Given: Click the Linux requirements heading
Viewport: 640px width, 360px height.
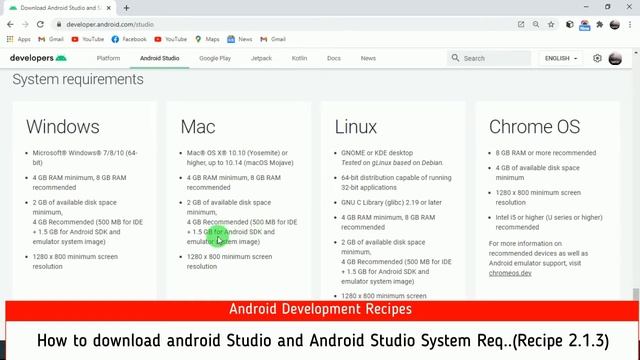Looking at the screenshot, I should click(x=356, y=127).
